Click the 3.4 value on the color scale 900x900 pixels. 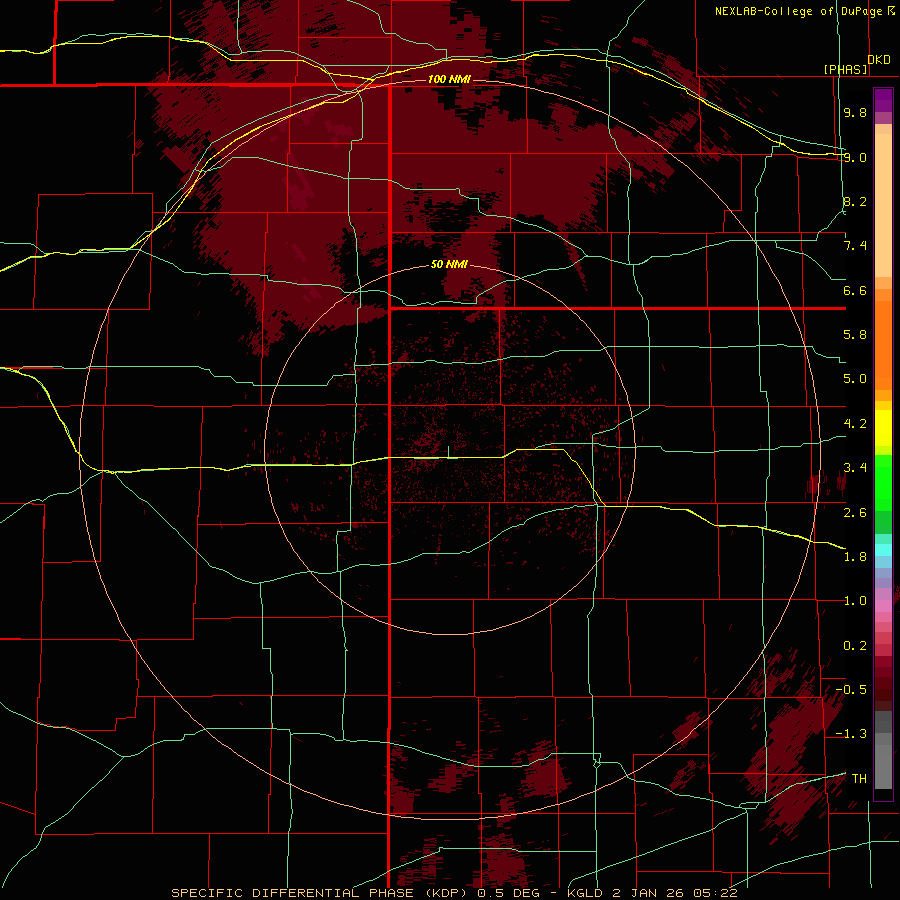pyautogui.click(x=855, y=468)
